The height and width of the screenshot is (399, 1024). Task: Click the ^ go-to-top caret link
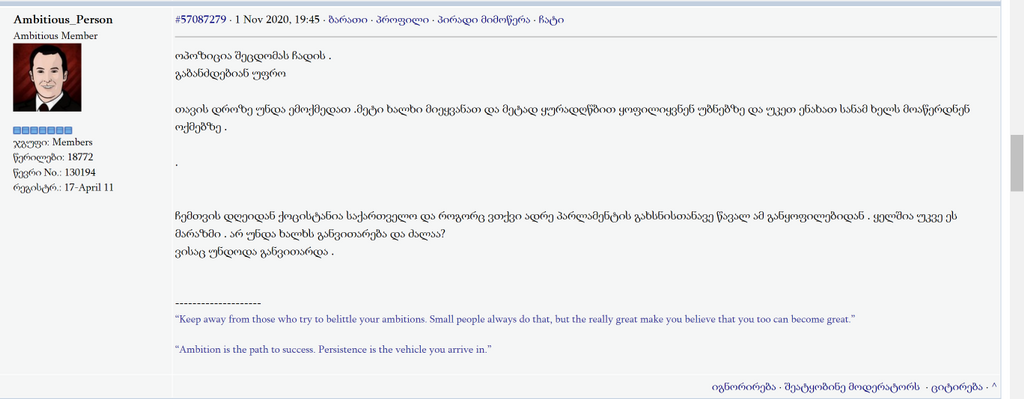tap(994, 387)
